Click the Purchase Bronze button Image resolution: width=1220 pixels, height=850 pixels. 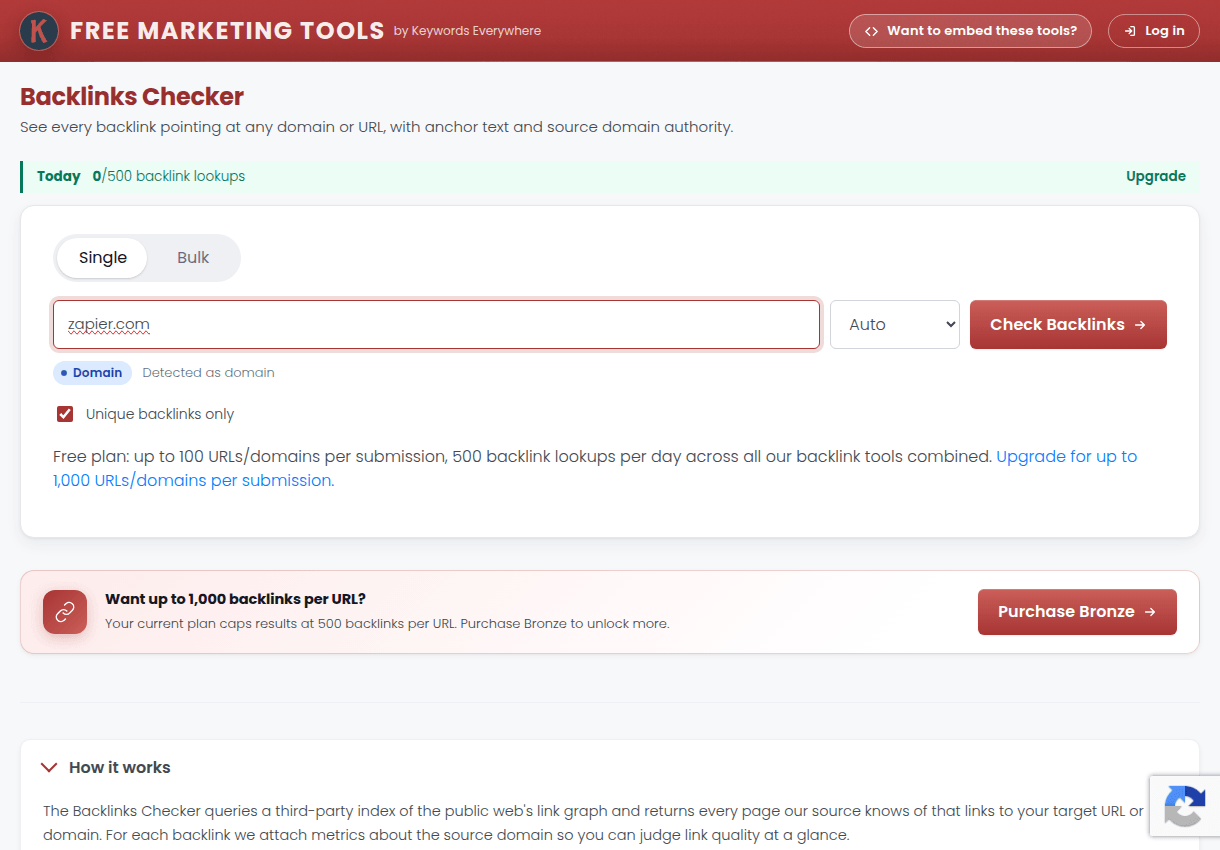point(1077,612)
